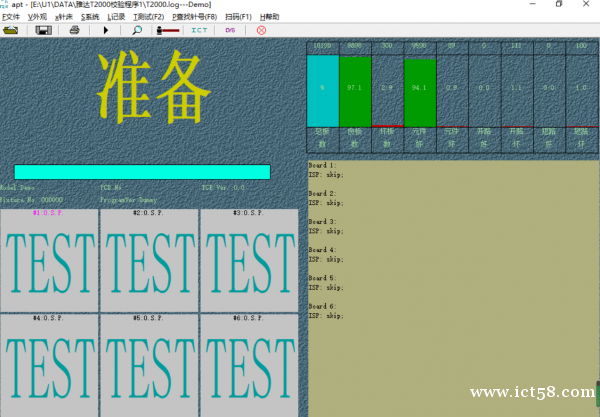This screenshot has height=417, width=600.
Task: Click the printer icon in toolbar
Action: (x=75, y=30)
